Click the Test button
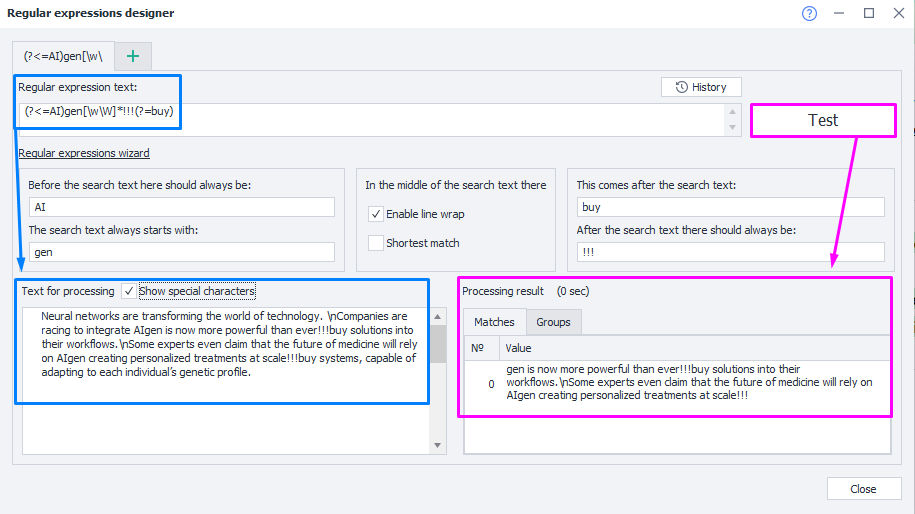Viewport: 915px width, 514px height. click(822, 120)
